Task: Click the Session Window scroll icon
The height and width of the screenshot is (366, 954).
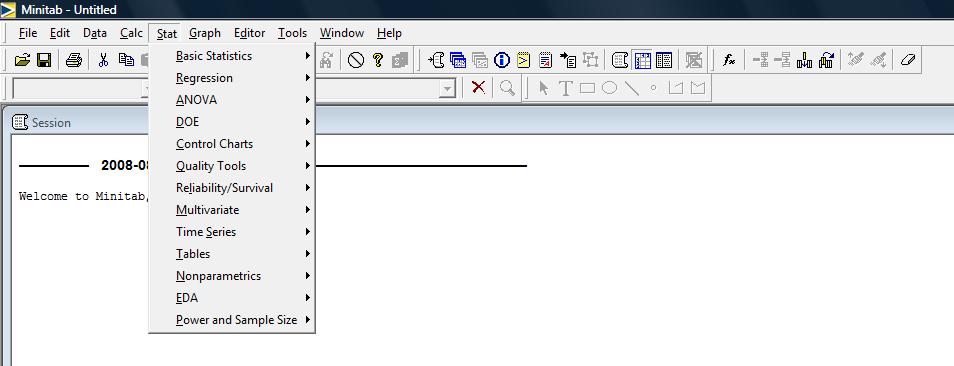Action: (x=619, y=60)
